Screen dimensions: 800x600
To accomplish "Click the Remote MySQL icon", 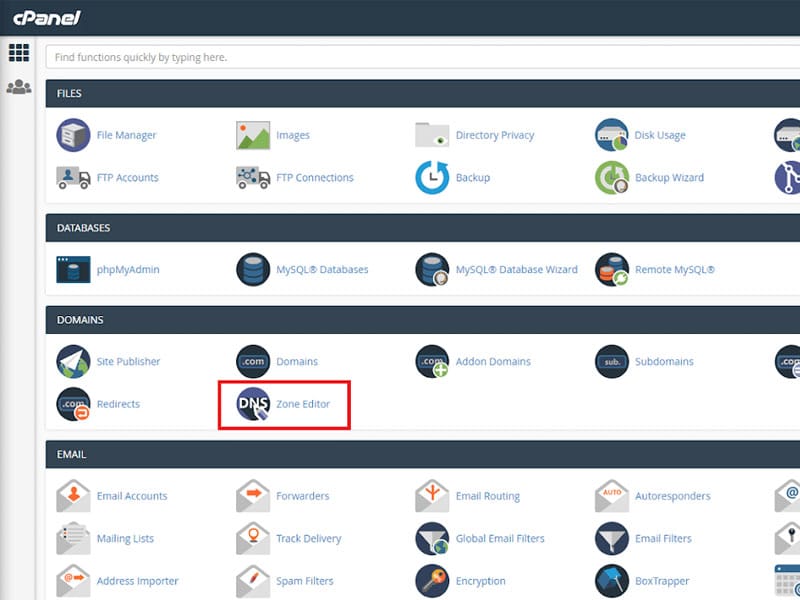I will (x=612, y=269).
